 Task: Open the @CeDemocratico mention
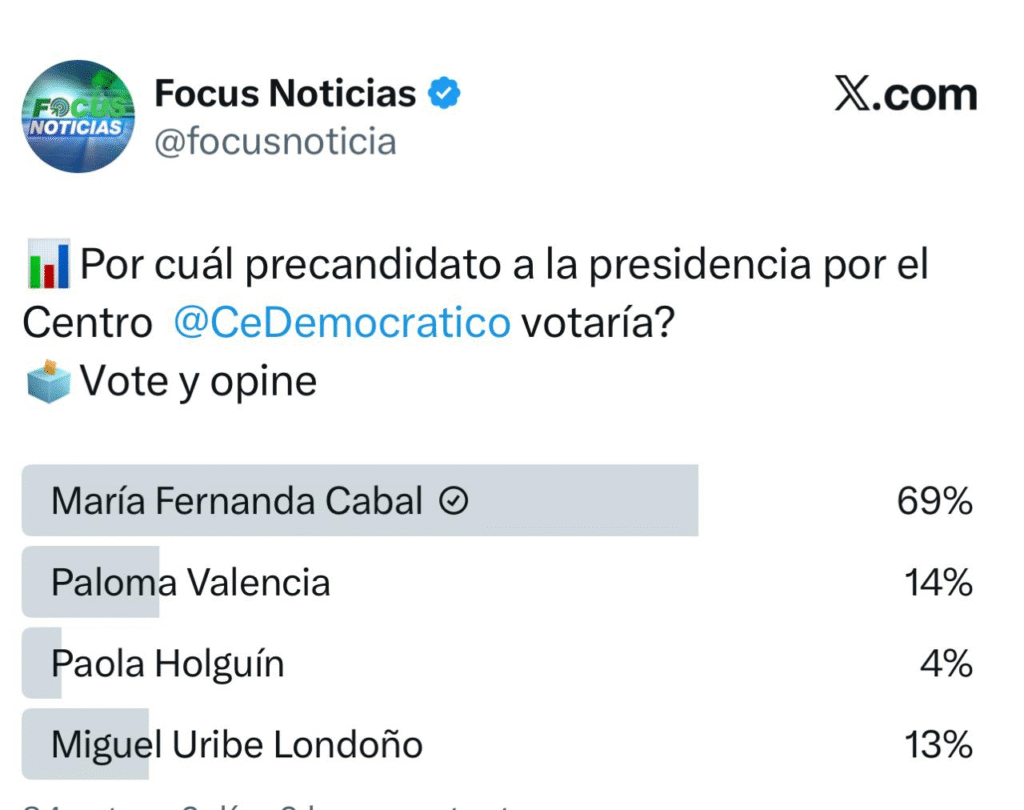coord(341,323)
